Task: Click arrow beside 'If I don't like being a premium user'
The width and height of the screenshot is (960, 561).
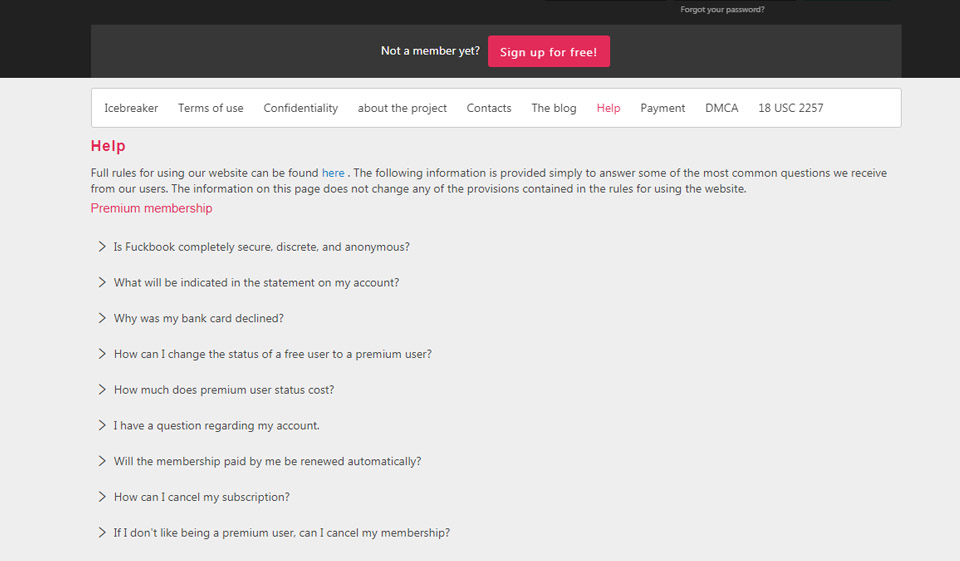Action: click(x=102, y=533)
